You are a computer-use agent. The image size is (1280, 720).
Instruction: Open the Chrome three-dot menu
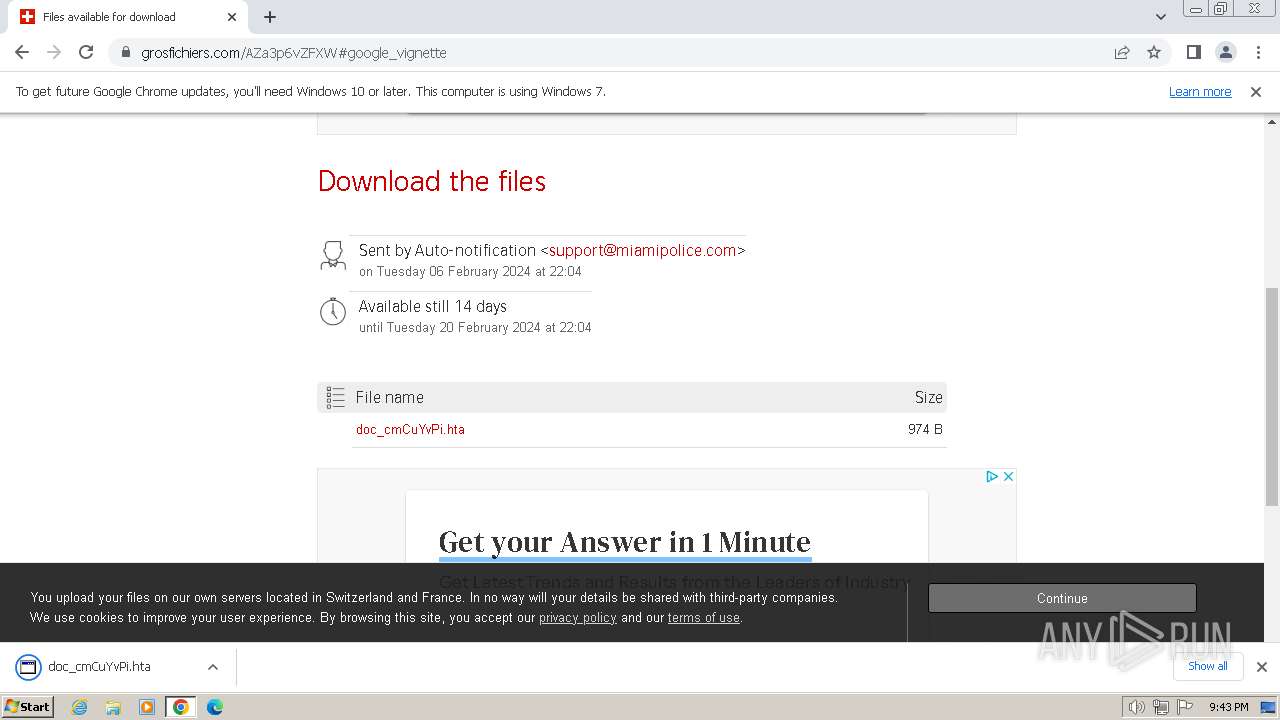point(1258,52)
